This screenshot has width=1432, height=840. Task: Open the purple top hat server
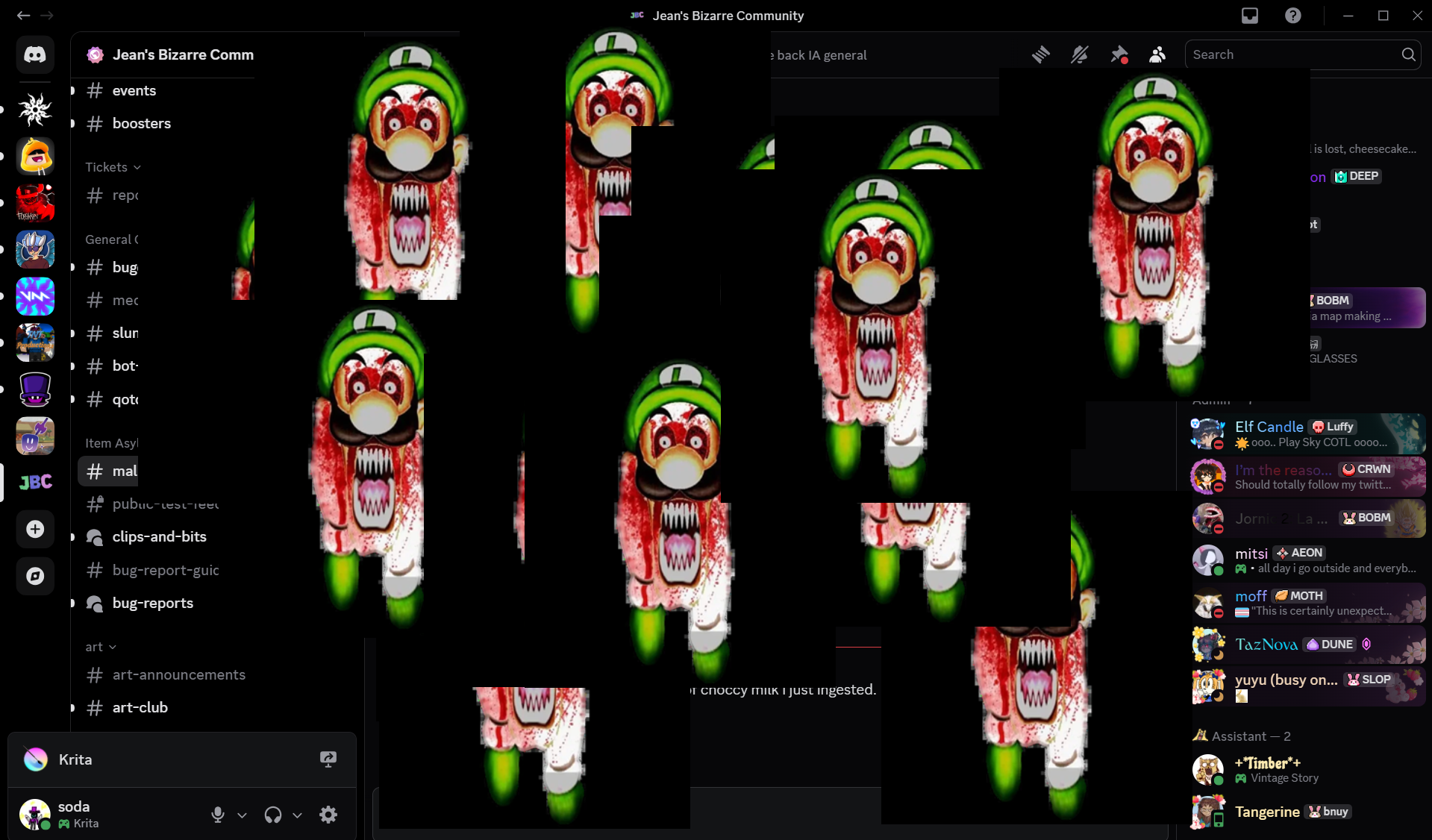[35, 389]
